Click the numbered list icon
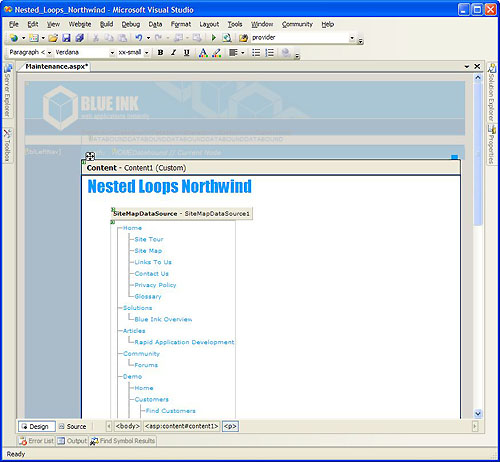Viewport: 500px width, 462px height. click(269, 53)
